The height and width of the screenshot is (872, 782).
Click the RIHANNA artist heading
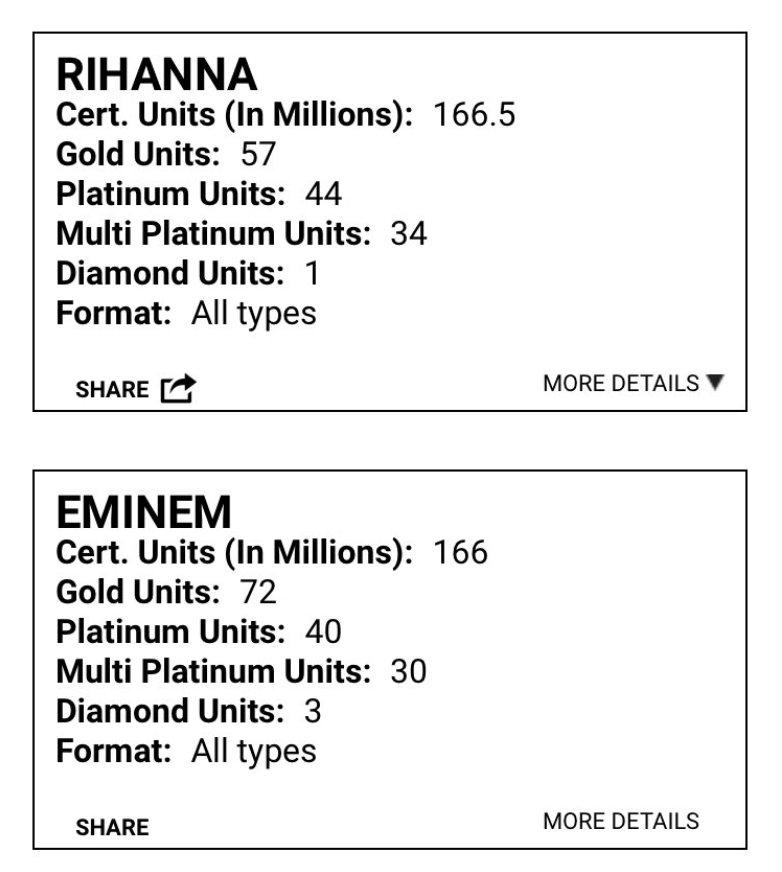pyautogui.click(x=157, y=75)
